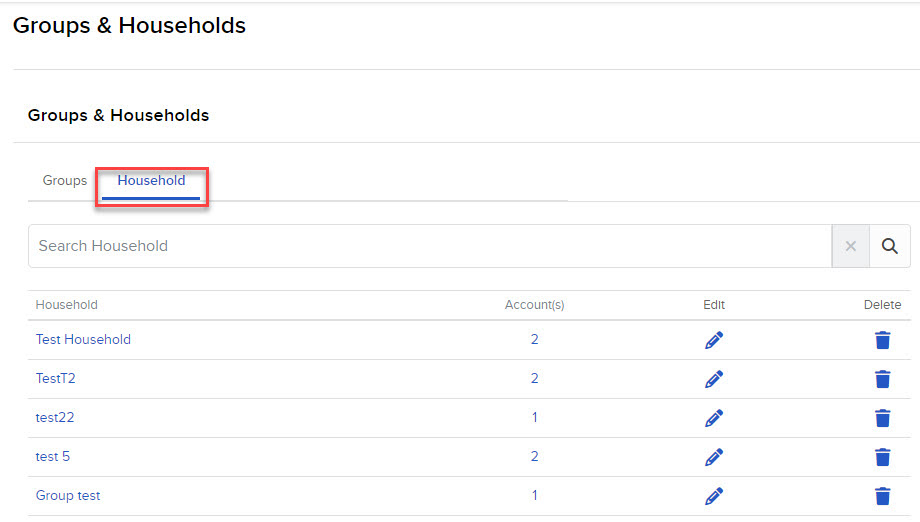Open edit for test 5 household

pyautogui.click(x=713, y=457)
